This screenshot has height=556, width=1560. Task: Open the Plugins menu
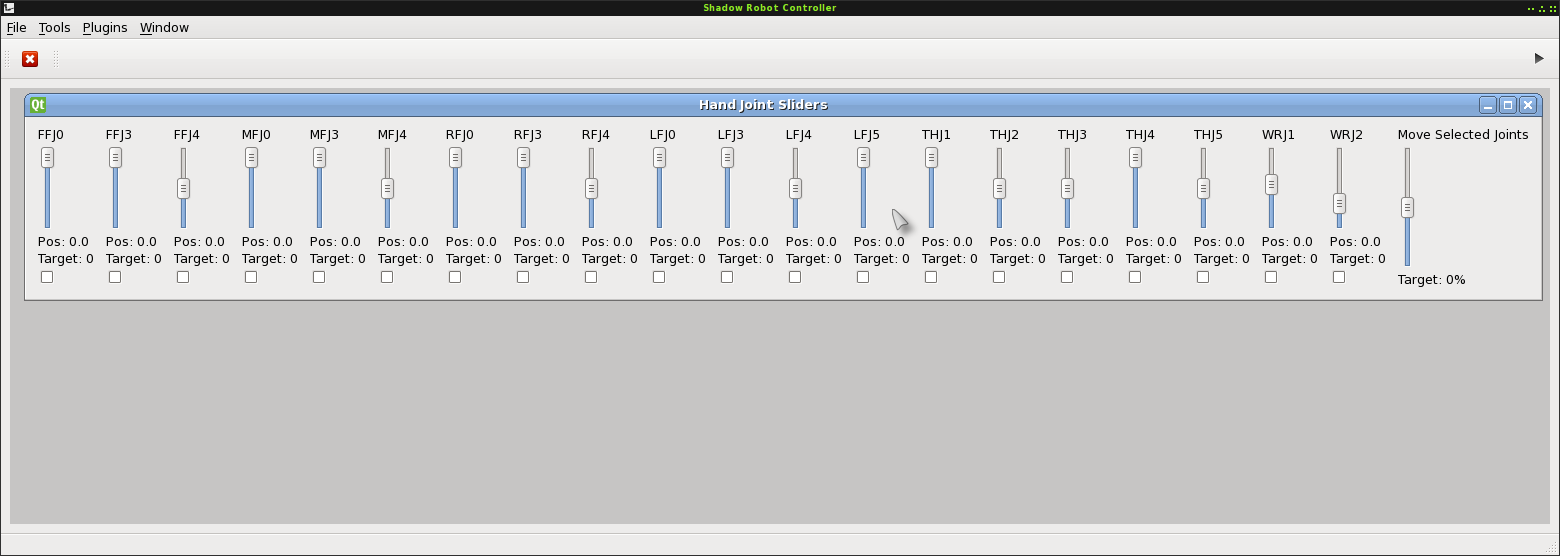105,28
